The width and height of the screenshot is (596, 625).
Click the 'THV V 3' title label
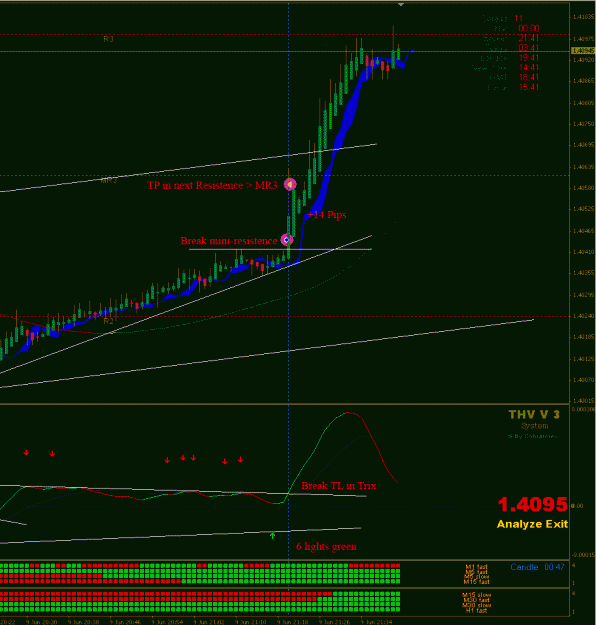click(x=534, y=415)
